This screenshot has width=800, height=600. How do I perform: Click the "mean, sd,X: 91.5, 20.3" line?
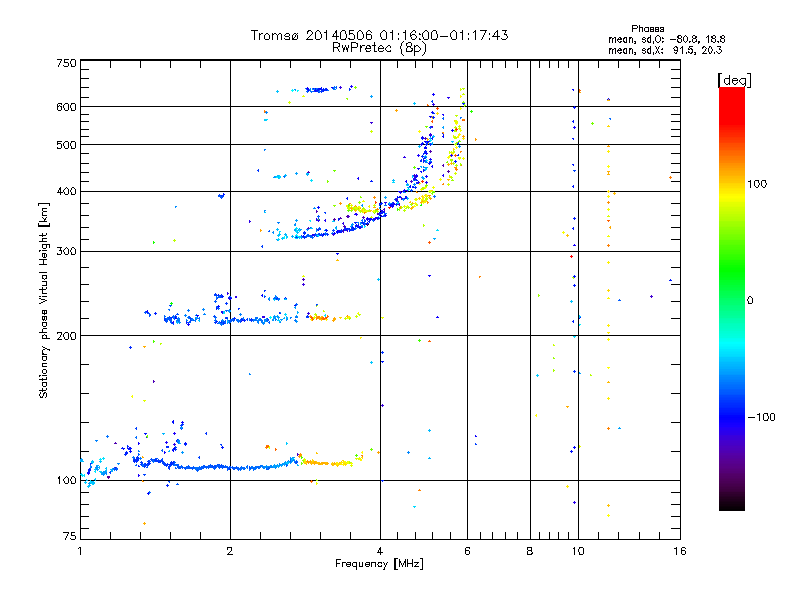[665, 50]
